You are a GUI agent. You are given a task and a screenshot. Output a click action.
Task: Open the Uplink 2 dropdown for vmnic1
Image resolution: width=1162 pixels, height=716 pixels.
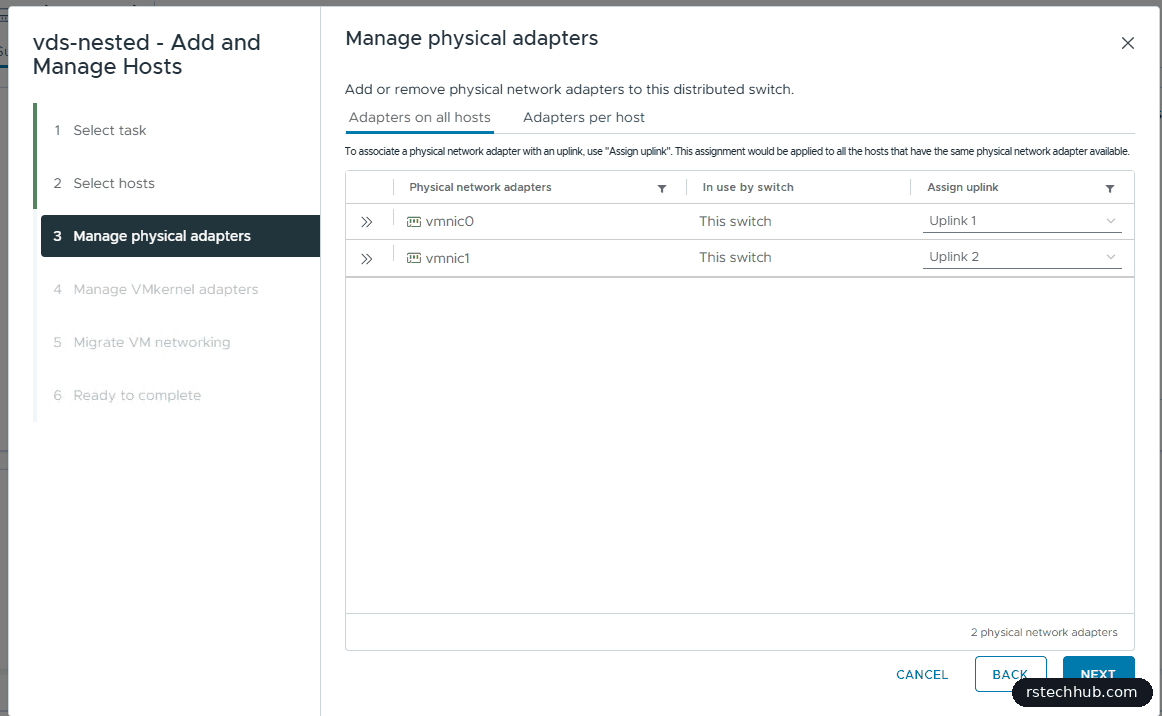[x=1022, y=256]
